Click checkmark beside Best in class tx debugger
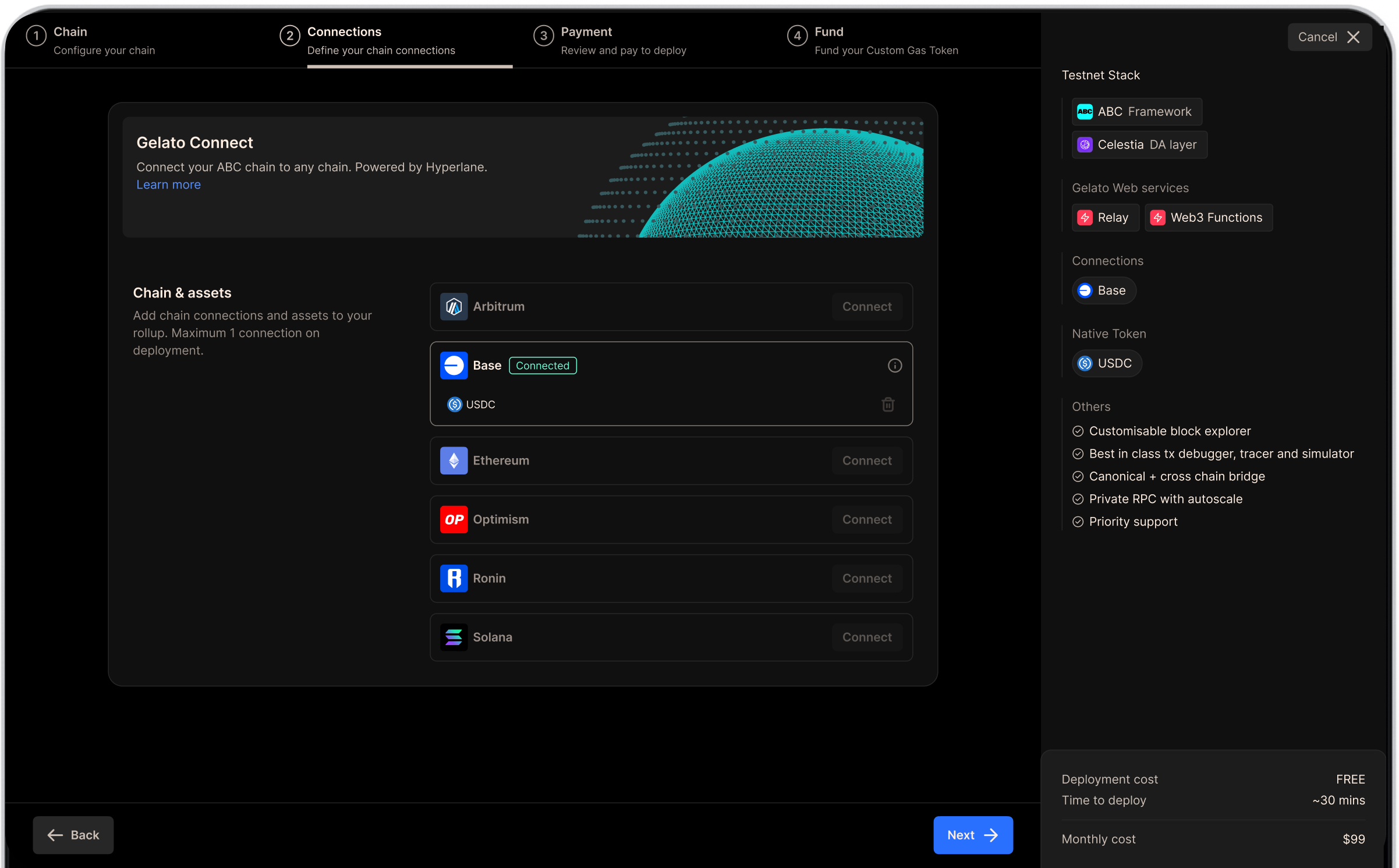 (1078, 454)
